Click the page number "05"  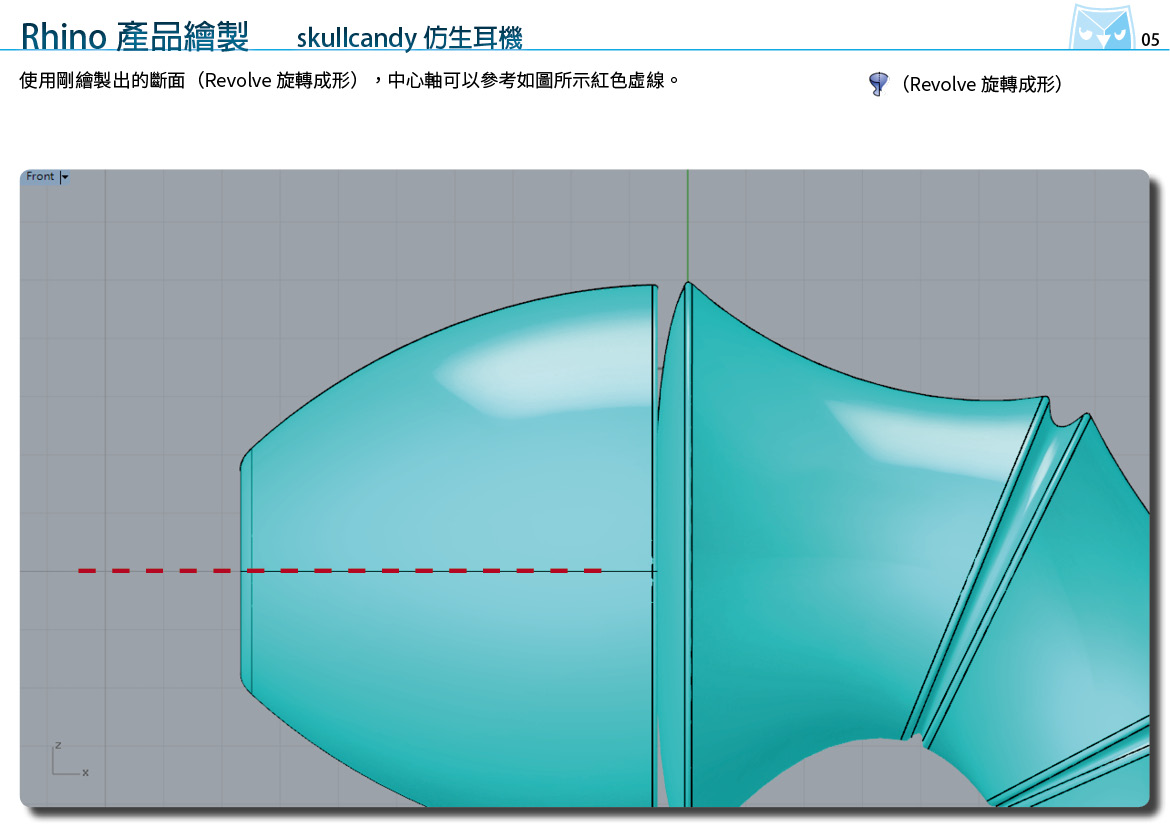coord(1150,40)
